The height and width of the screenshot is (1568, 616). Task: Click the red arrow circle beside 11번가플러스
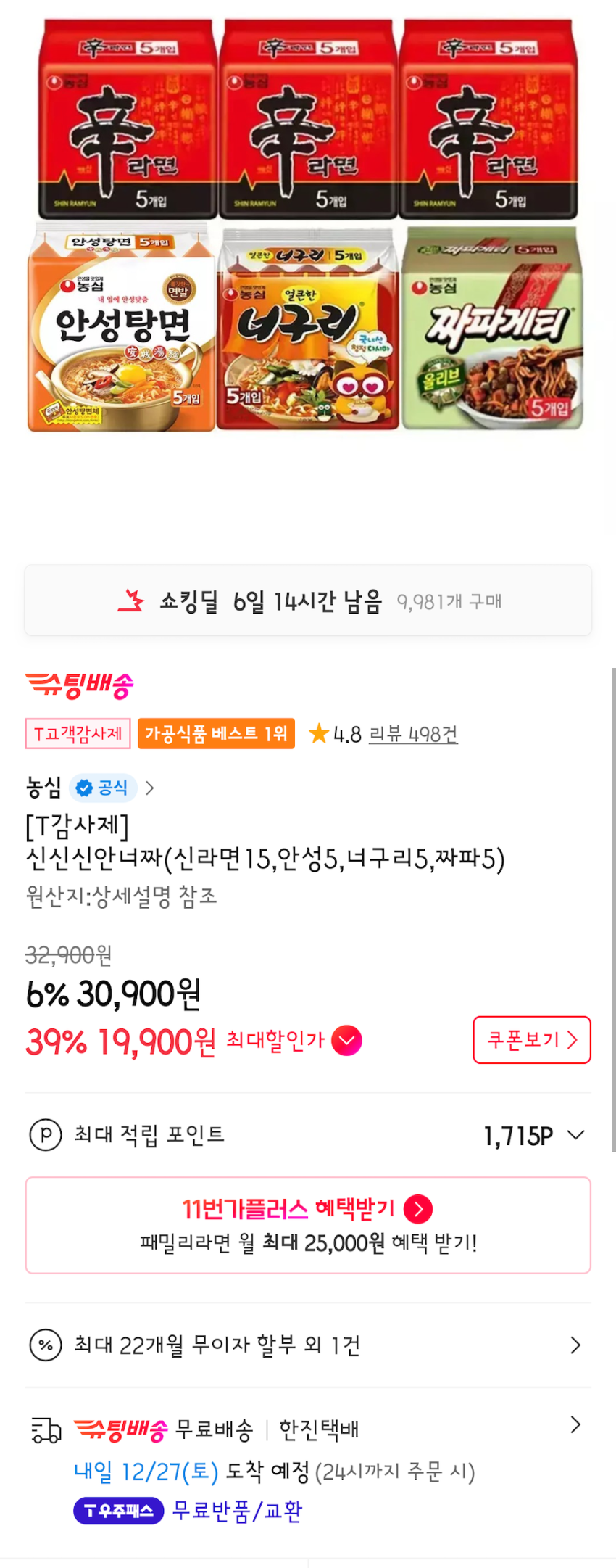418,1209
